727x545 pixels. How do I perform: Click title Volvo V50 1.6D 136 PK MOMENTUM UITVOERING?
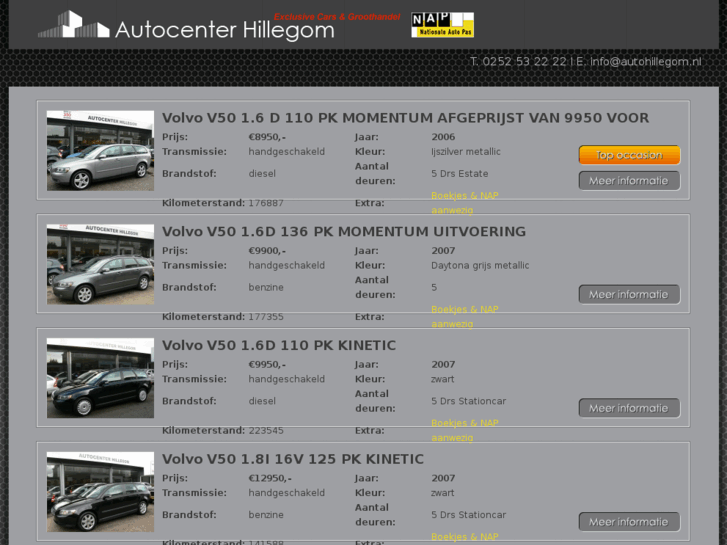point(344,231)
